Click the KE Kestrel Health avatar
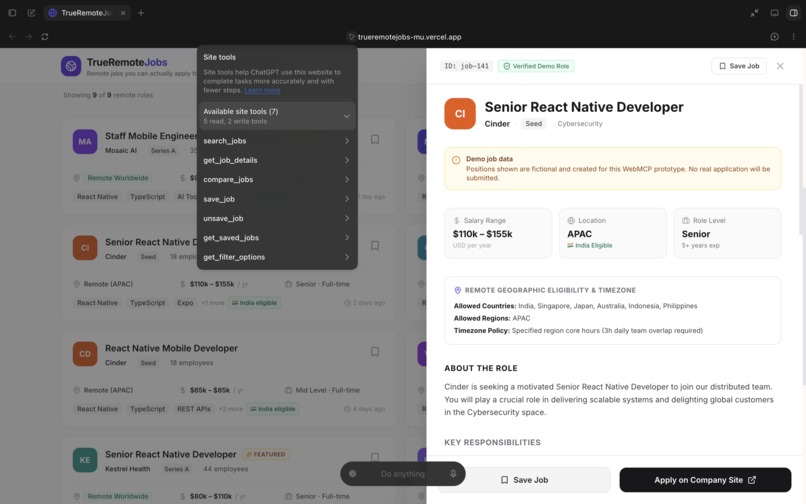The image size is (806, 504). click(85, 460)
